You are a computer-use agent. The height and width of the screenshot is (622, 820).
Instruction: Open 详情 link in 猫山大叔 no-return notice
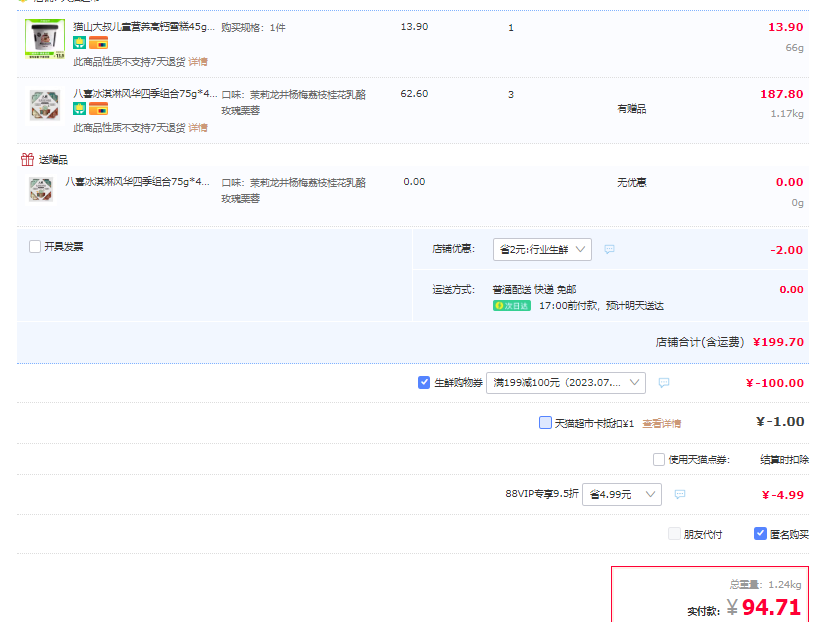[198, 62]
